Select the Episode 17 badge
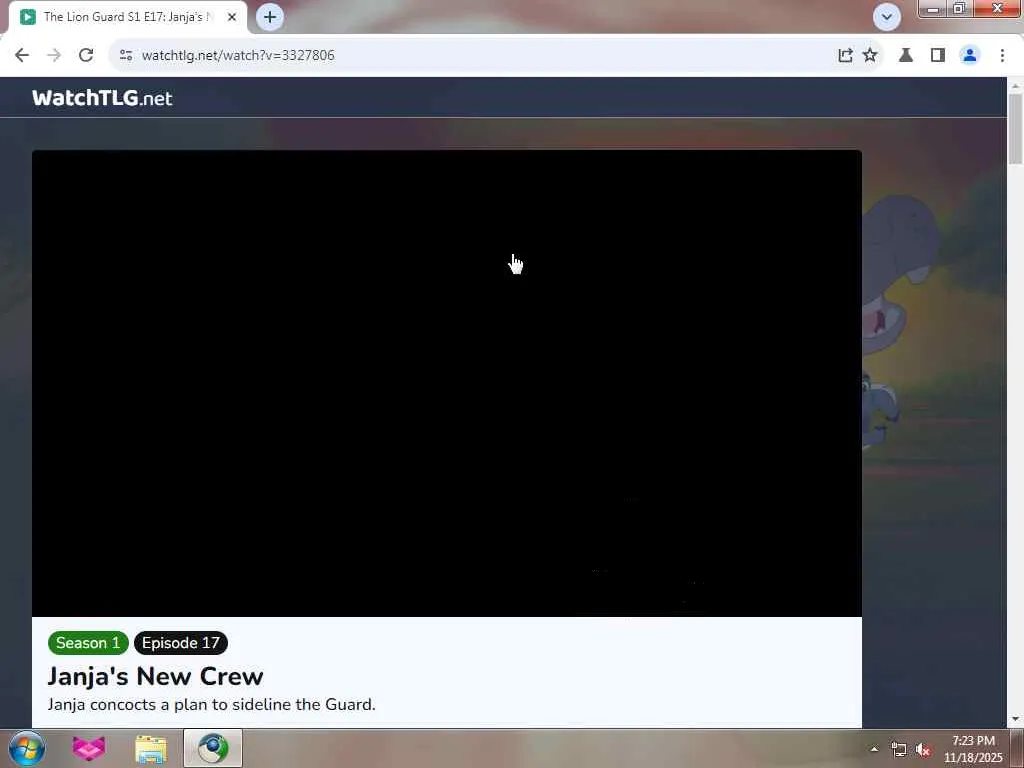Screen dimensions: 1024x768 point(181,643)
